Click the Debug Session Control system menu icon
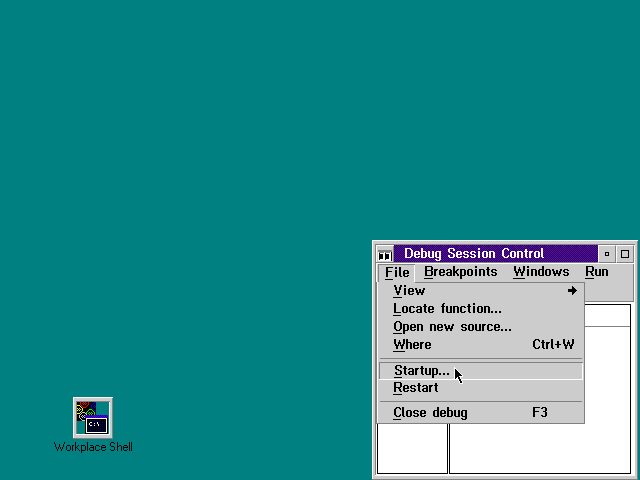This screenshot has height=480, width=640. (384, 254)
